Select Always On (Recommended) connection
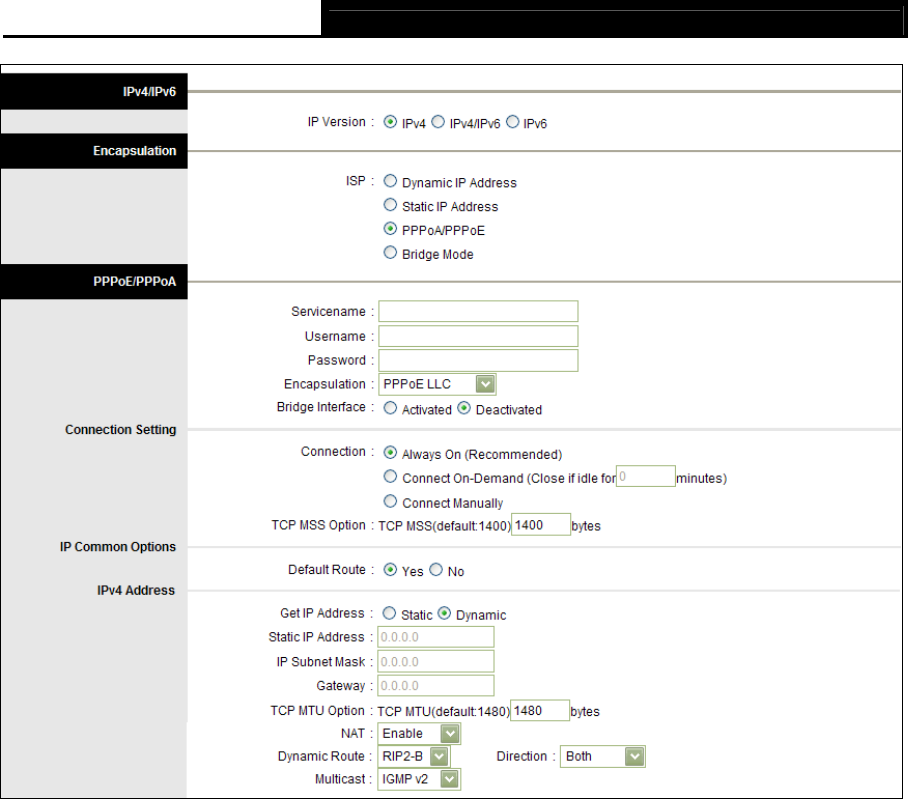 390,453
